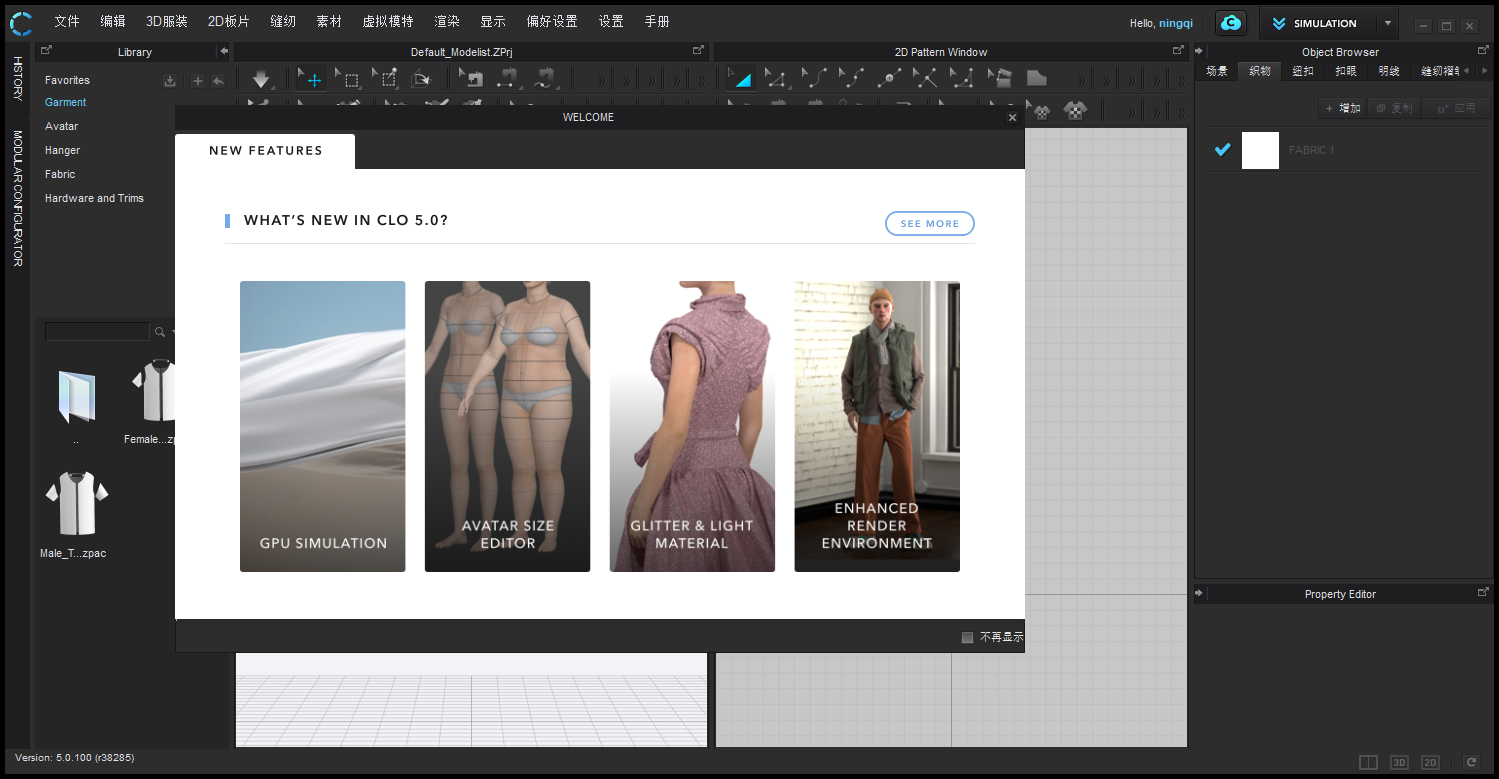Open the SIMULATION mode dropdown arrow
This screenshot has width=1499, height=779.
tap(1387, 23)
